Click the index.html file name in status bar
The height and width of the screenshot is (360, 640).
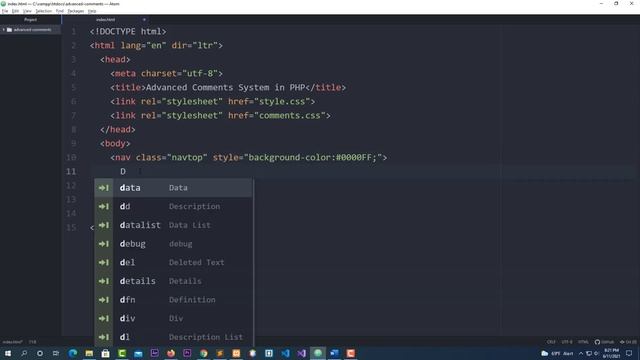[12, 342]
